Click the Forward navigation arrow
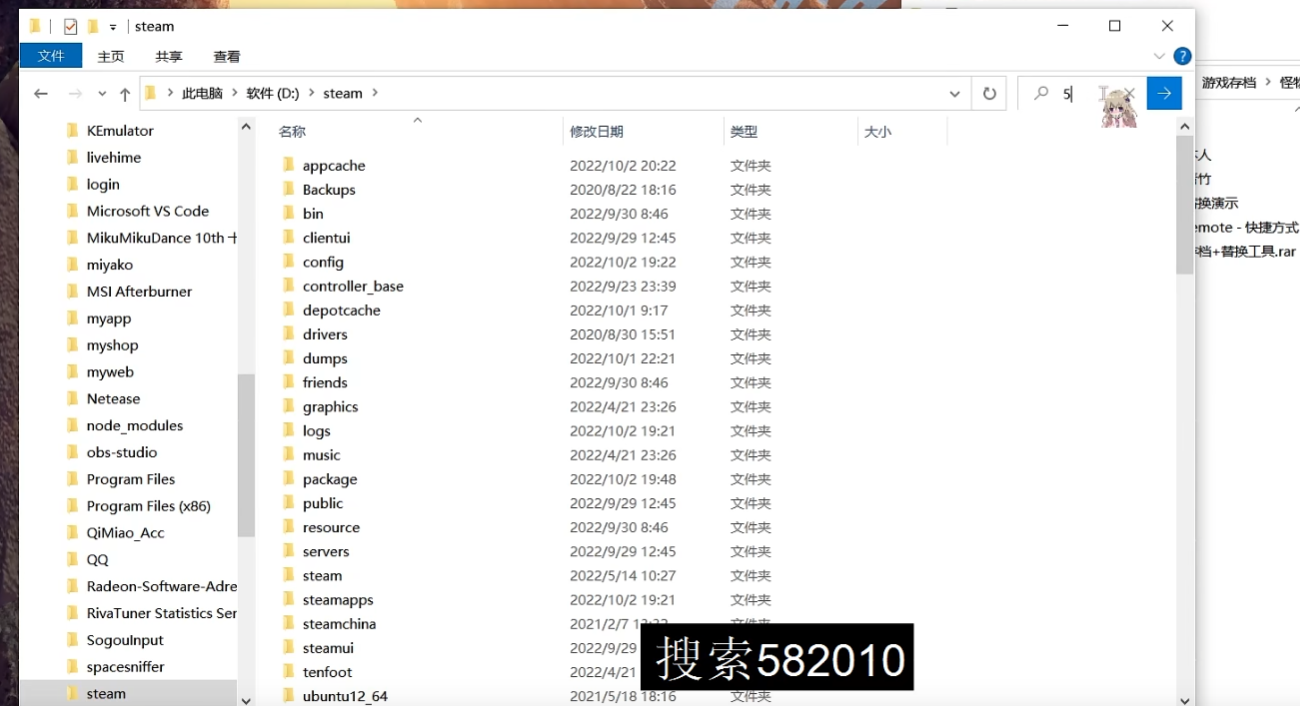The image size is (1300, 706). point(75,93)
